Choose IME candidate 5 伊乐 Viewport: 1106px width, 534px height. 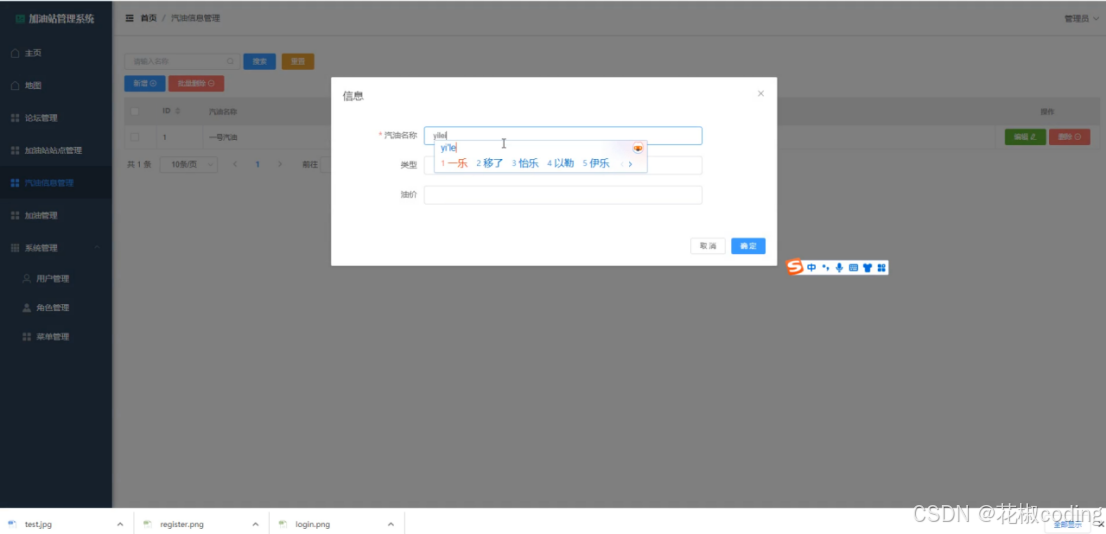pos(595,163)
